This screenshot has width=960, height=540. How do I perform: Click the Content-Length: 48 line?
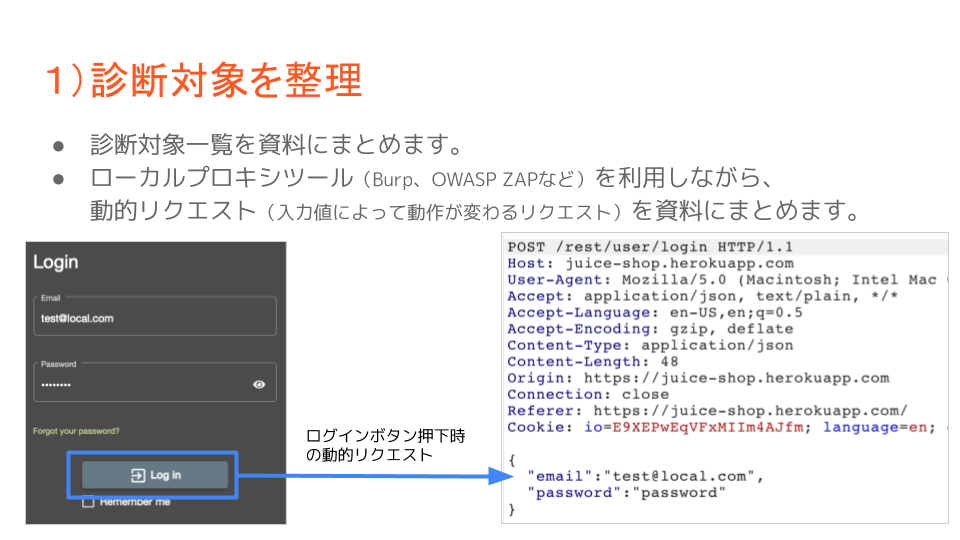(593, 362)
